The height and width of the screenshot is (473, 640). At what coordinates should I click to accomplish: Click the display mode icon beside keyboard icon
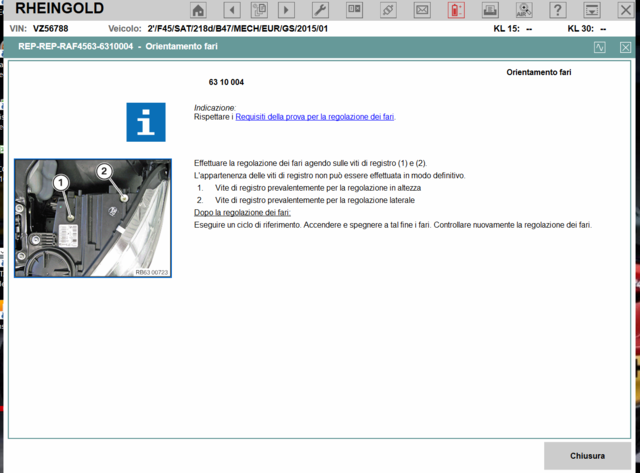coord(354,10)
